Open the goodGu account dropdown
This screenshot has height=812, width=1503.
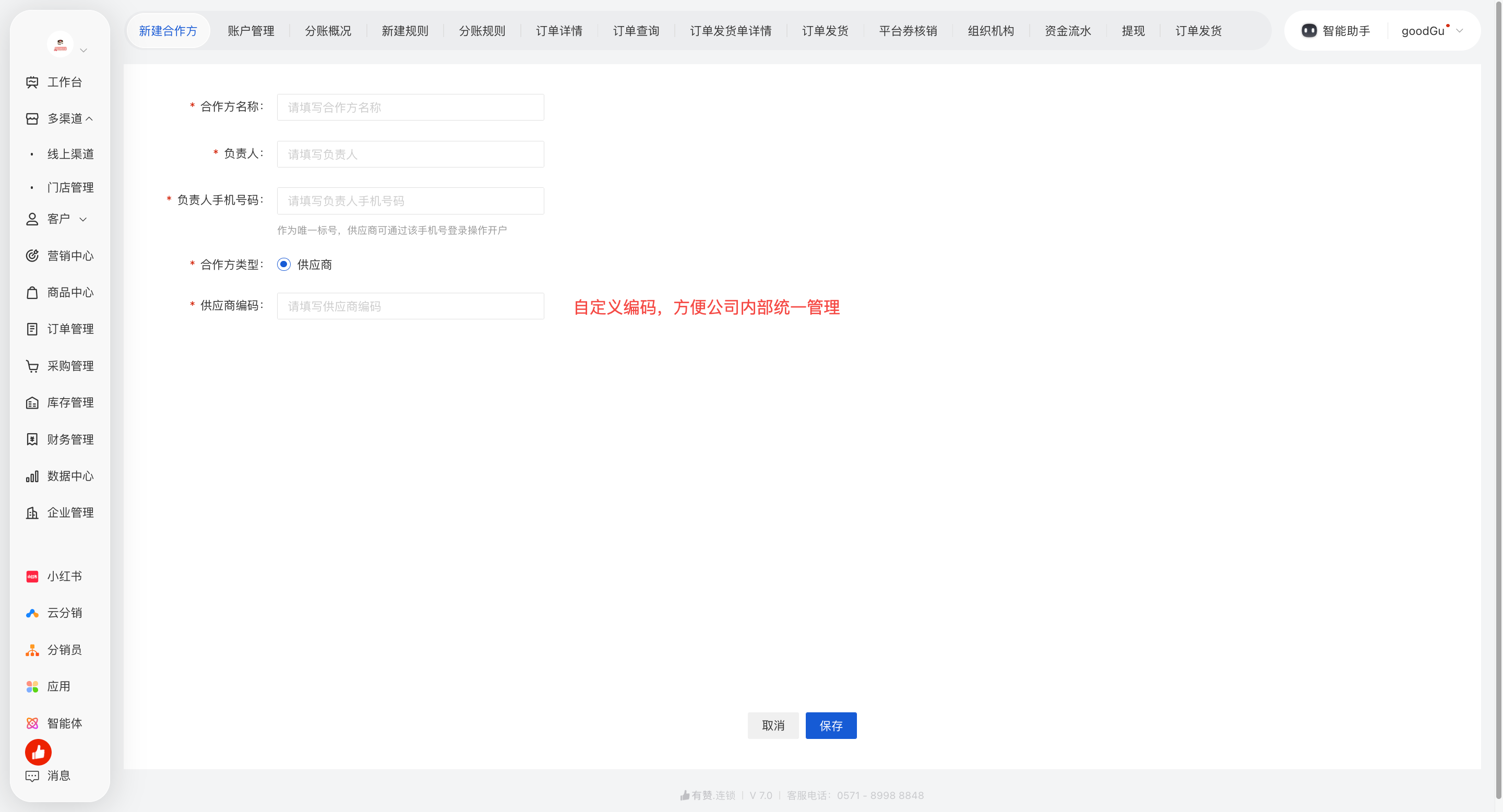[x=1432, y=31]
